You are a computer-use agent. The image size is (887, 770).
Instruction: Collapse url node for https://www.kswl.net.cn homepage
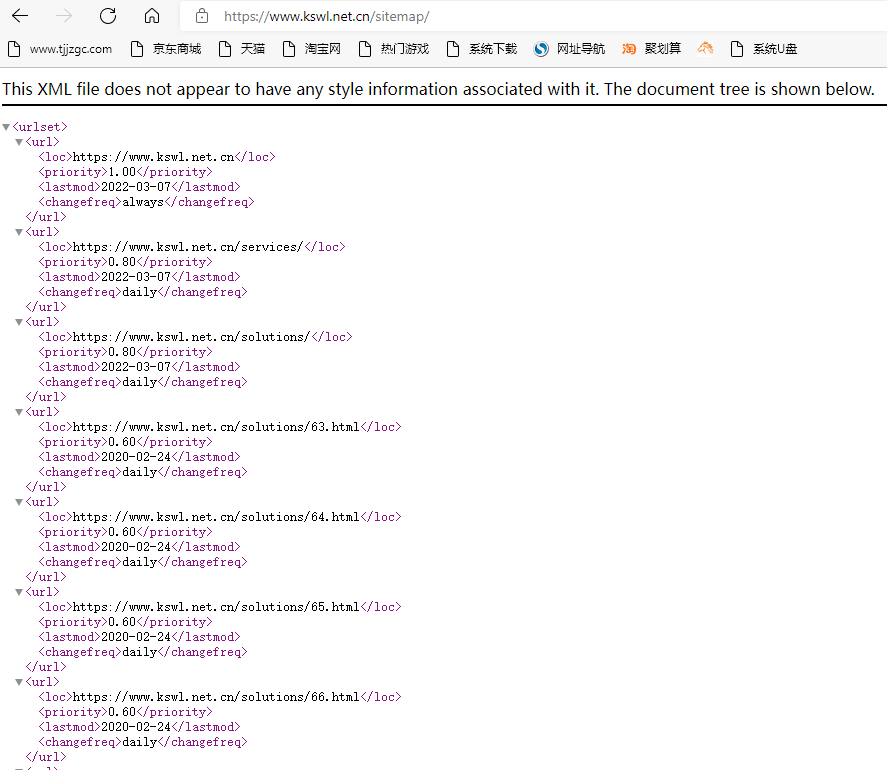[x=19, y=142]
